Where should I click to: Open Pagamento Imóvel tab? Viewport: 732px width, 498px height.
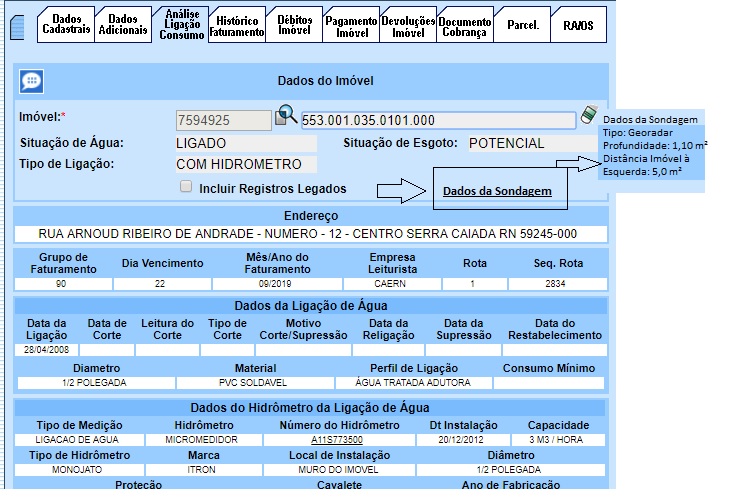351,24
